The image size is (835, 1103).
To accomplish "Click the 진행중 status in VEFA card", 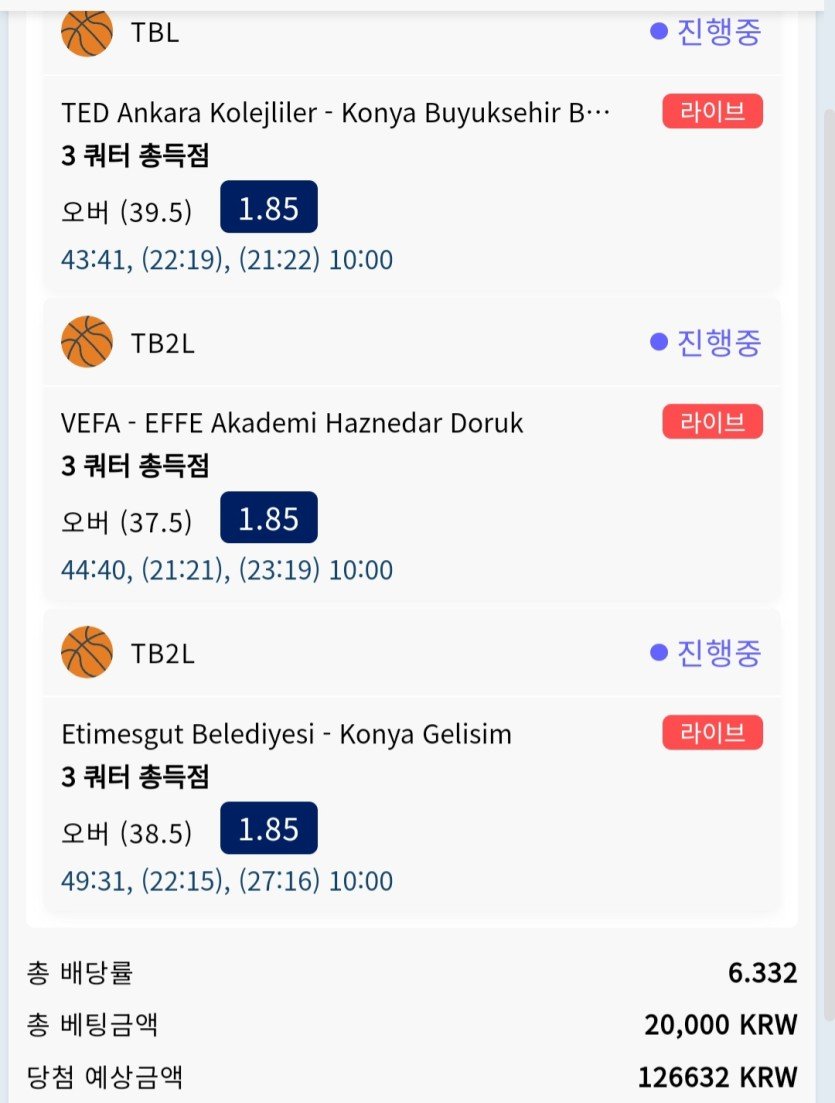I will (x=706, y=342).
